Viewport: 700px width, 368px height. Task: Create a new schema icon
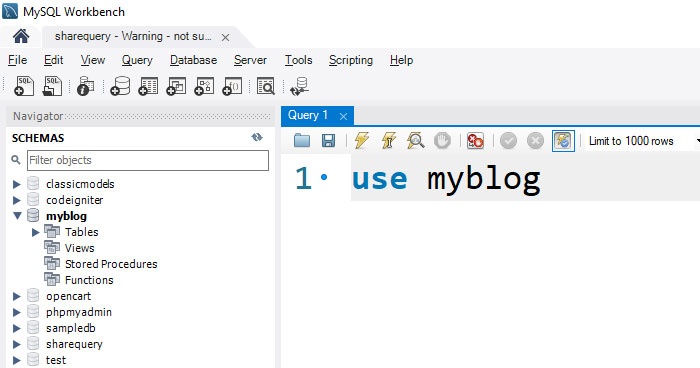[120, 86]
